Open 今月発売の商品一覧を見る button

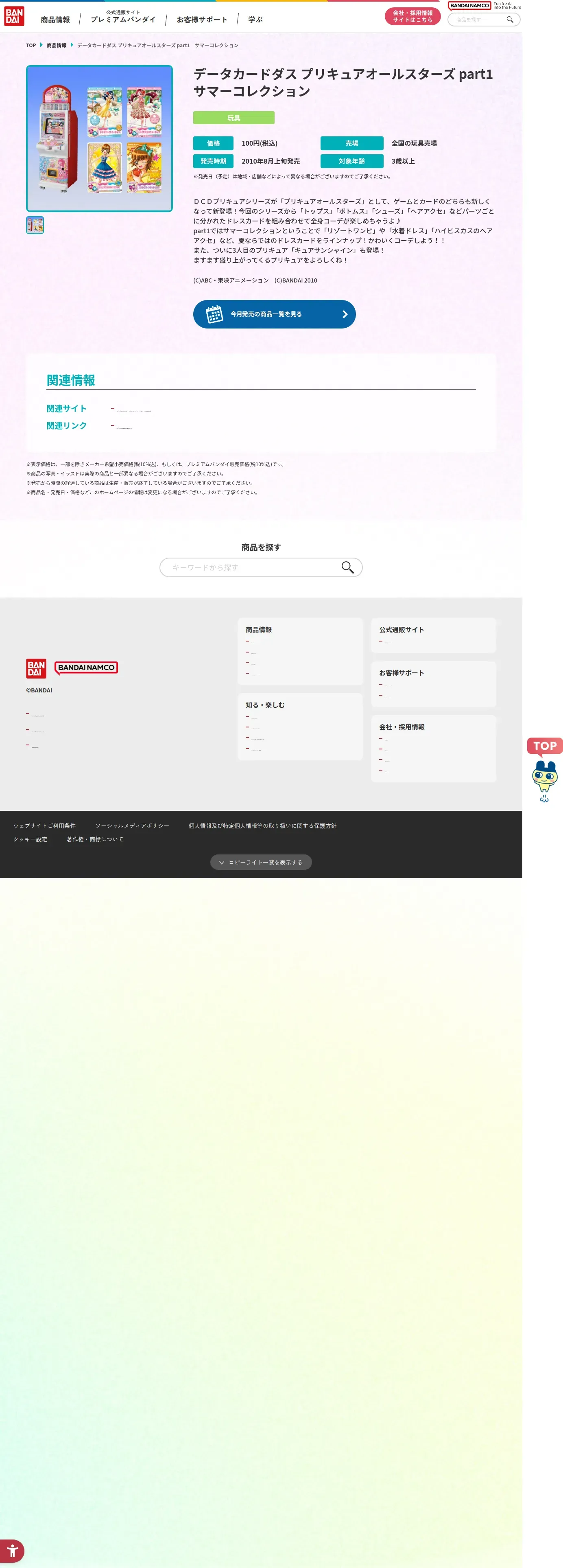click(x=274, y=314)
